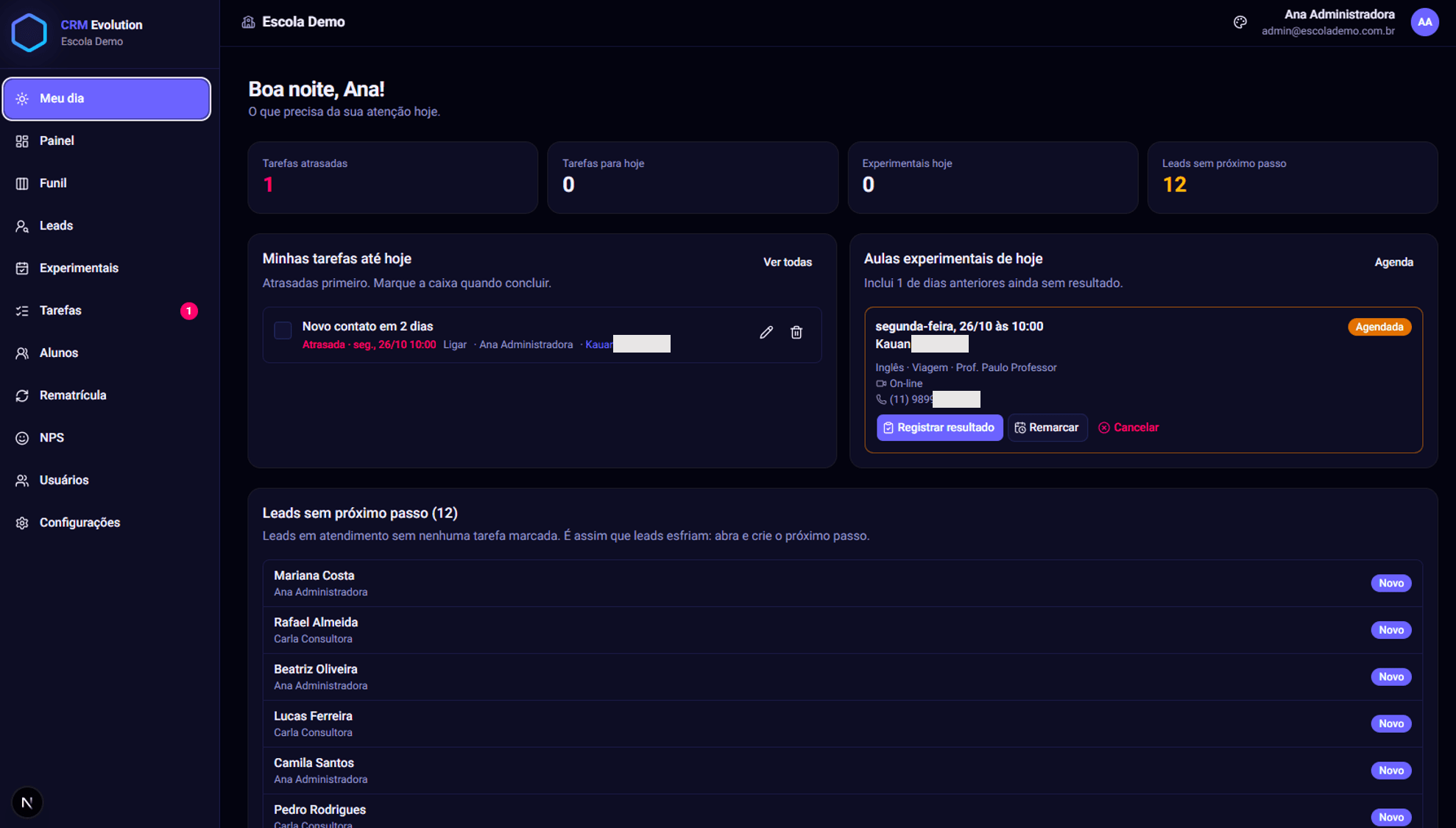Open the Pedro Rodrigues lead row
The width and height of the screenshot is (1456, 828).
click(842, 811)
